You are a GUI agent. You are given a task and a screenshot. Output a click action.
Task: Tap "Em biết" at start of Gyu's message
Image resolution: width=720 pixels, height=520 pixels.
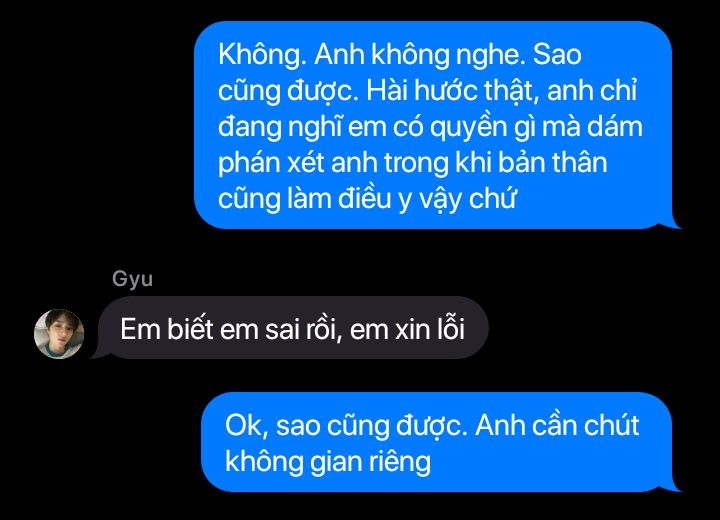[x=167, y=329]
